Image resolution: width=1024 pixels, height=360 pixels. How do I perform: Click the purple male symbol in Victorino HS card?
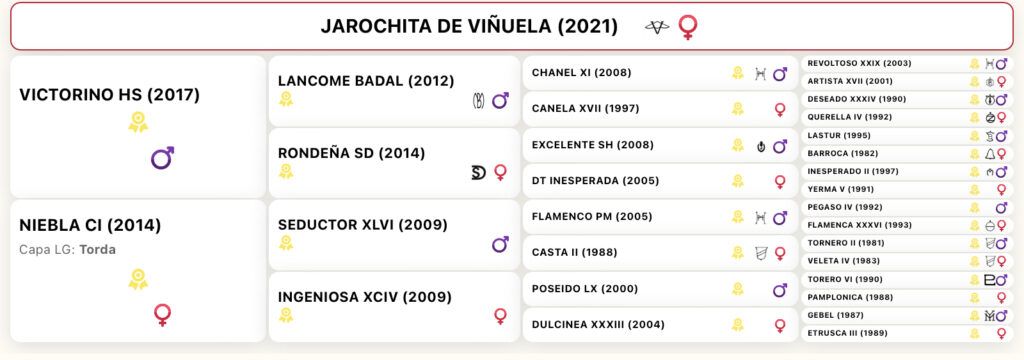tap(163, 158)
